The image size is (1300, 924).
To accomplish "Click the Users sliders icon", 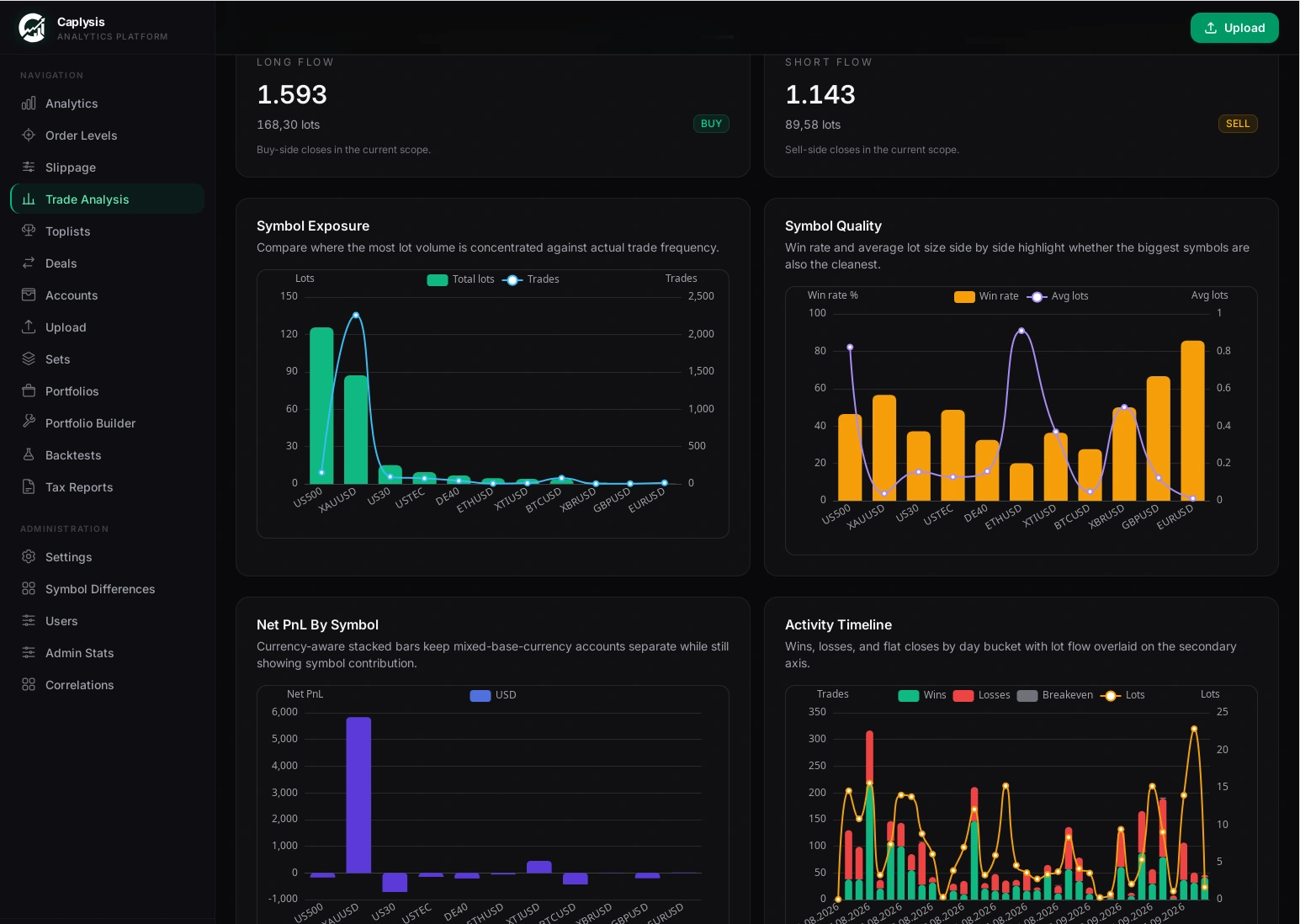I will [x=29, y=621].
